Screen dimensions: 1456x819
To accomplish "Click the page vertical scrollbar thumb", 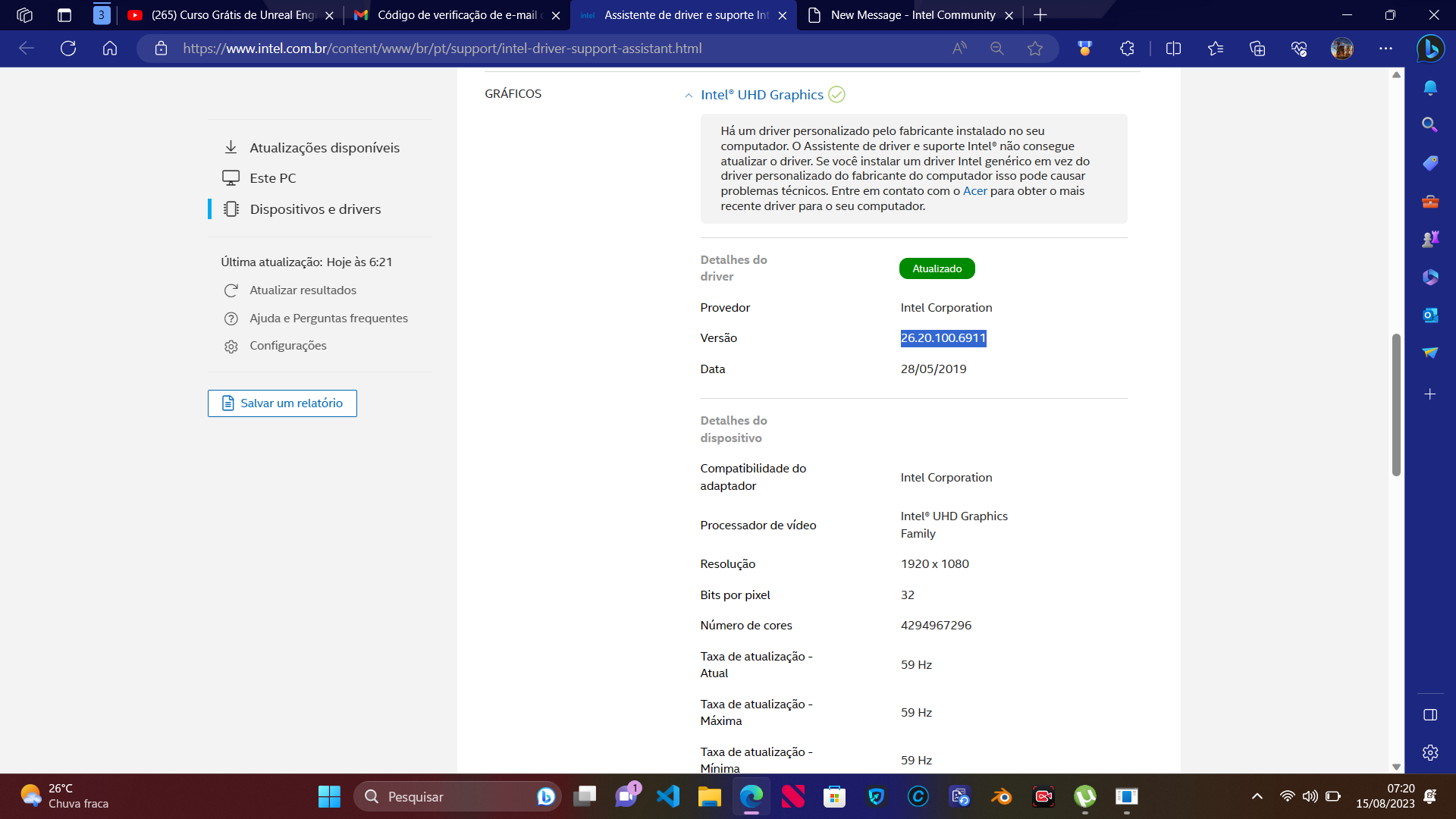I will tap(1396, 405).
